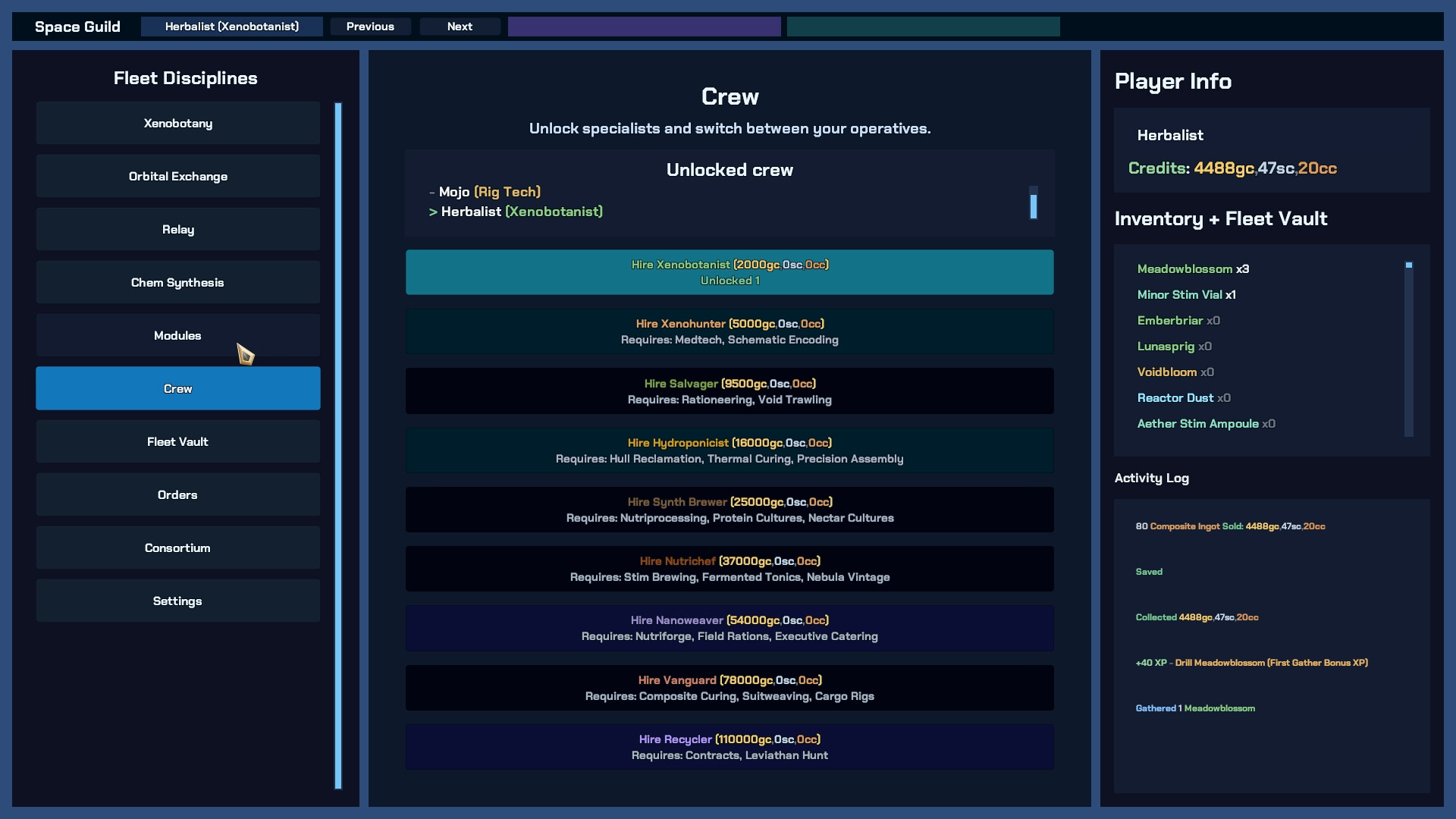This screenshot has width=1456, height=819.
Task: Hire the Xenohunter for 5000gc
Action: pos(729,331)
